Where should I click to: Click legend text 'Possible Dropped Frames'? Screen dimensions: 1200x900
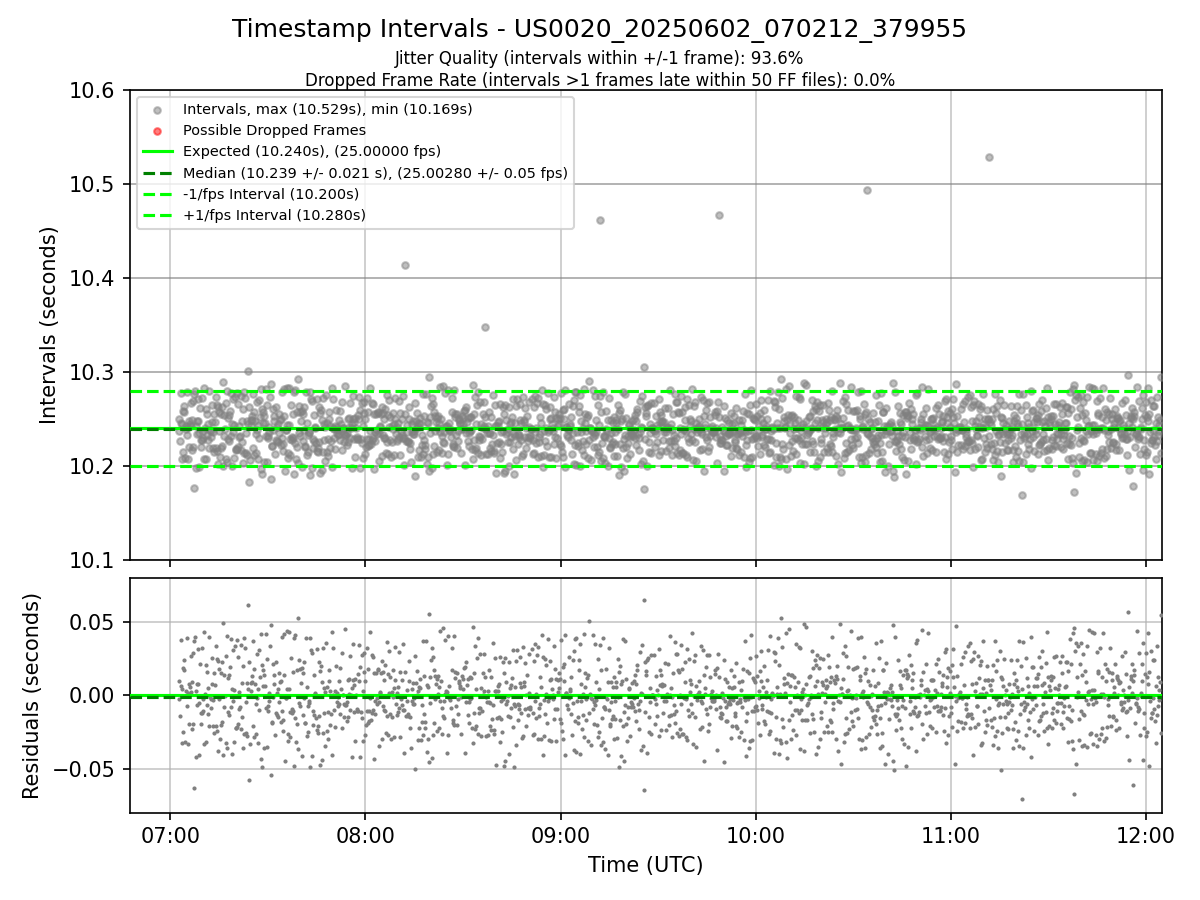click(274, 130)
